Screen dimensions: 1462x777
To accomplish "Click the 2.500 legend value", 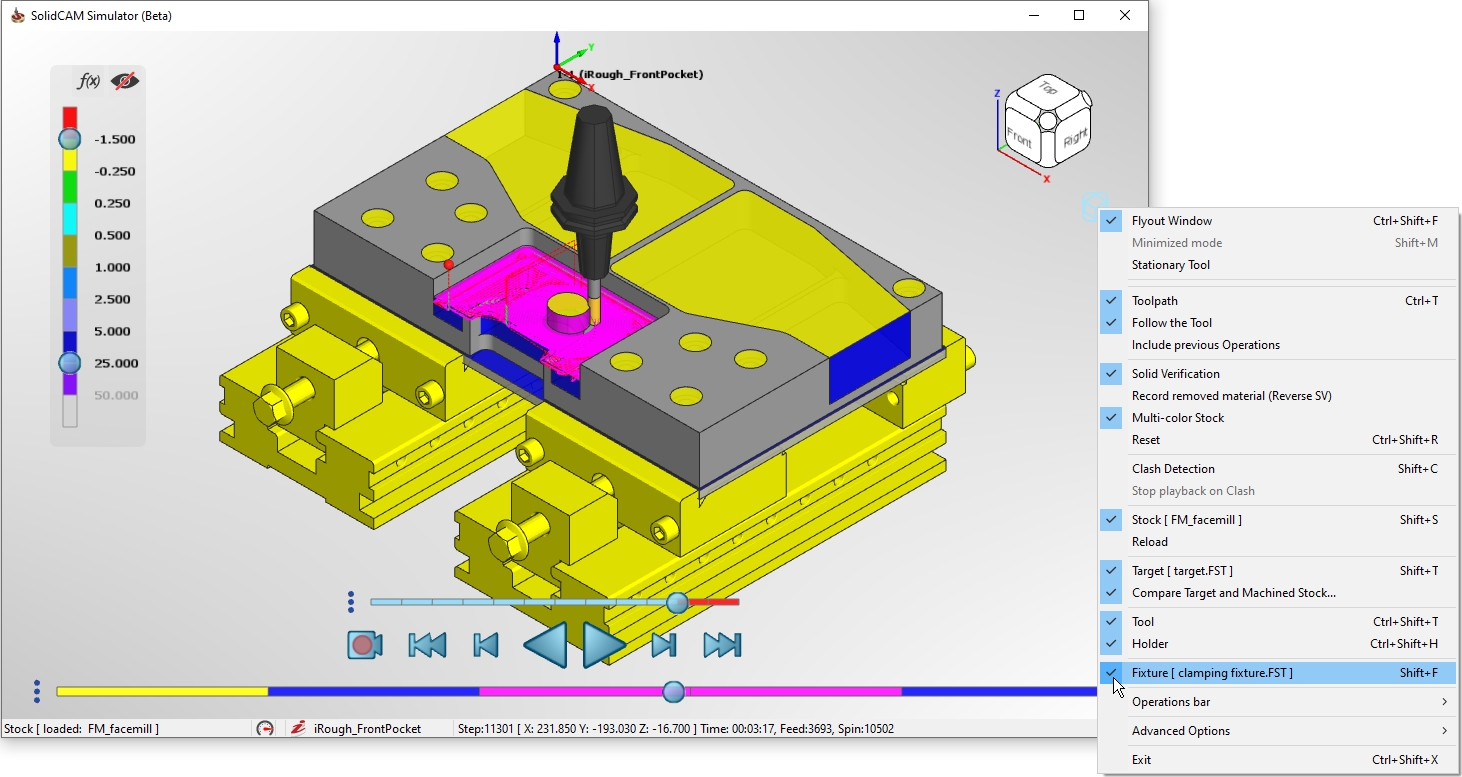I will [x=112, y=299].
